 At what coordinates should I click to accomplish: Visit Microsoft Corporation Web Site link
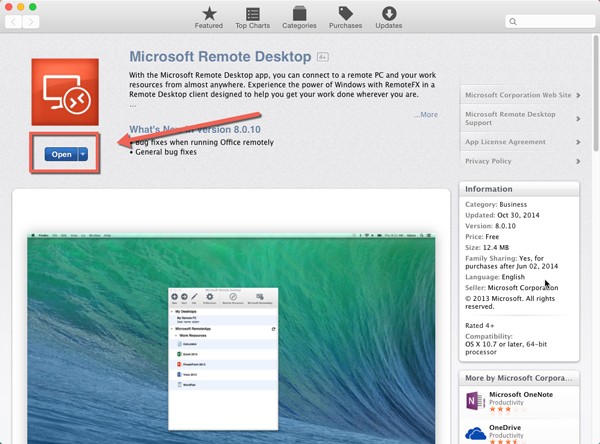[x=518, y=95]
